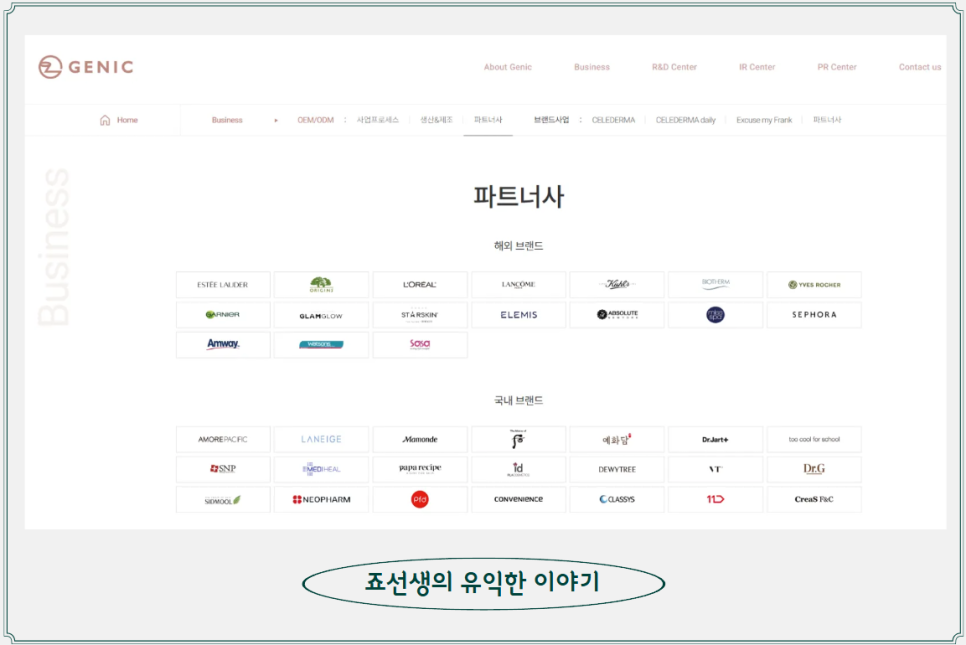
Task: Open the Business top menu
Action: click(x=591, y=67)
